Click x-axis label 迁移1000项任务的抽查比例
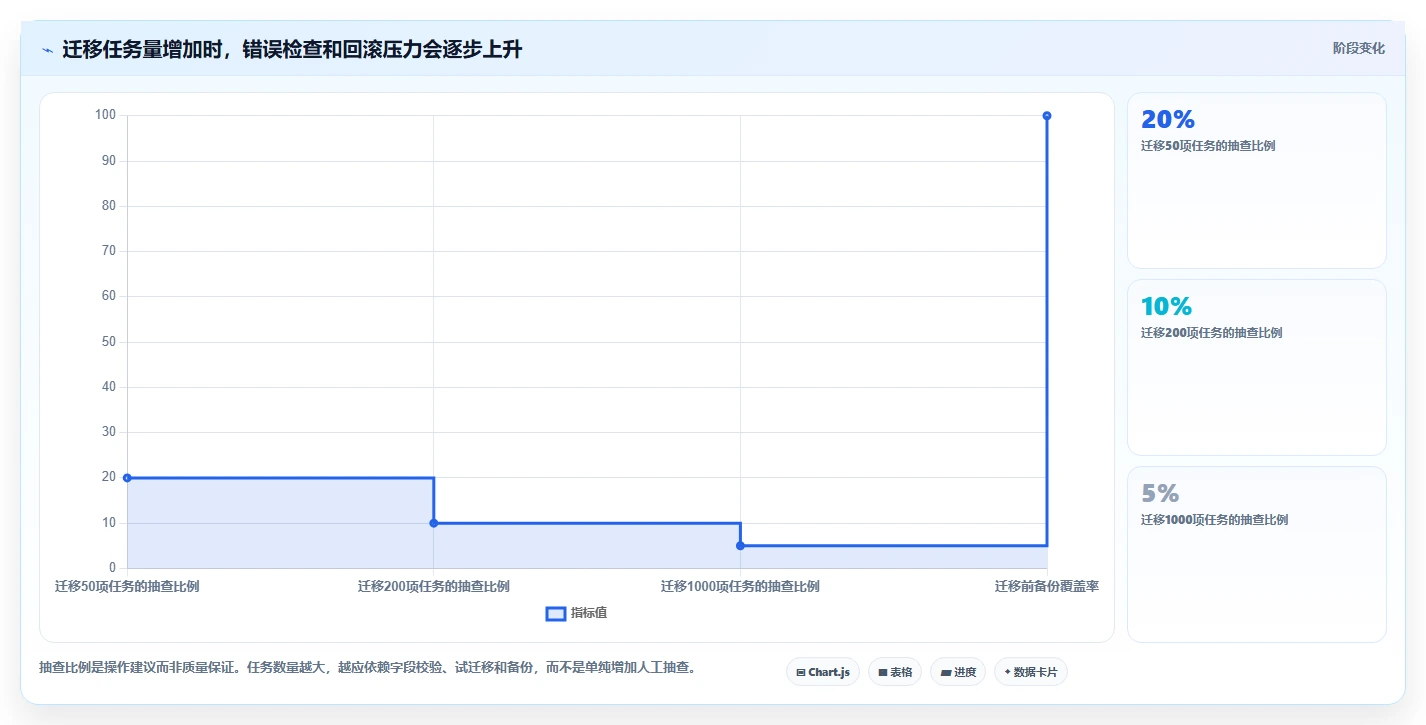This screenshot has height=725, width=1426. (740, 586)
